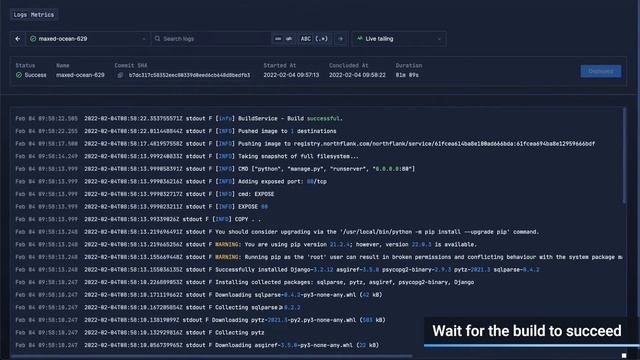Click the horizontal scrollbar under the logs
The image size is (640, 360).
coord(212,356)
